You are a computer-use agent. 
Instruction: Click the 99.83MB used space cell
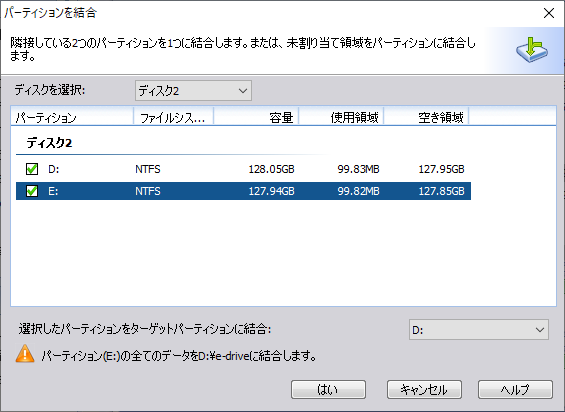click(x=358, y=169)
